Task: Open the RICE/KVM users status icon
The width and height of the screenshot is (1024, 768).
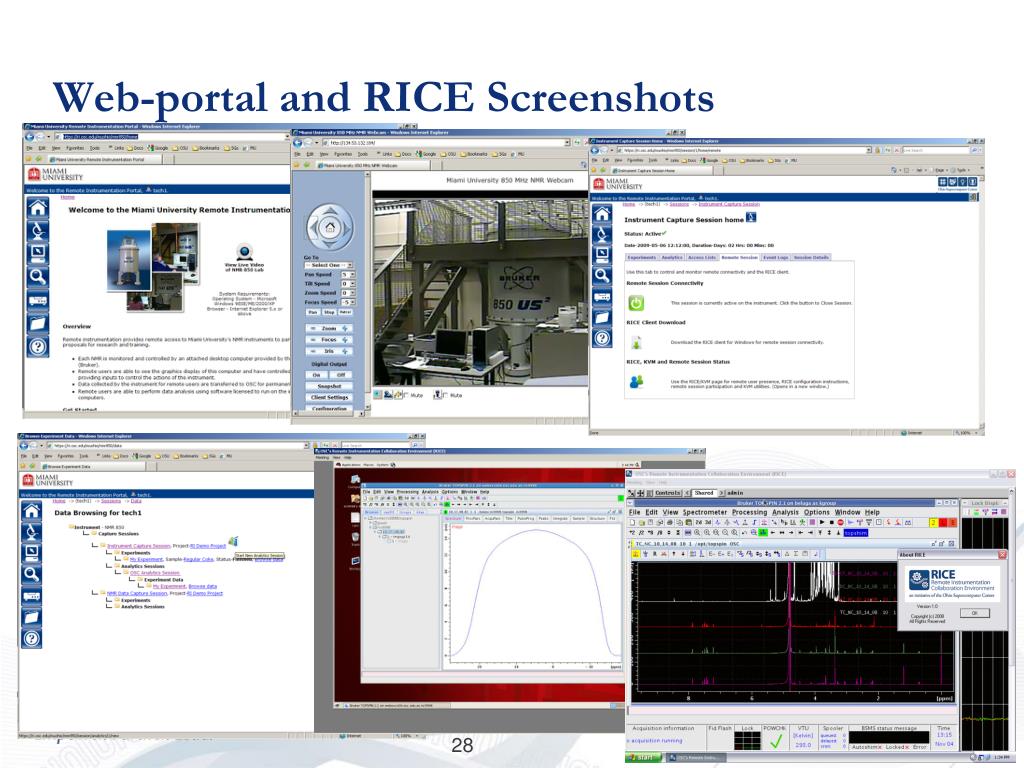Action: click(x=636, y=382)
